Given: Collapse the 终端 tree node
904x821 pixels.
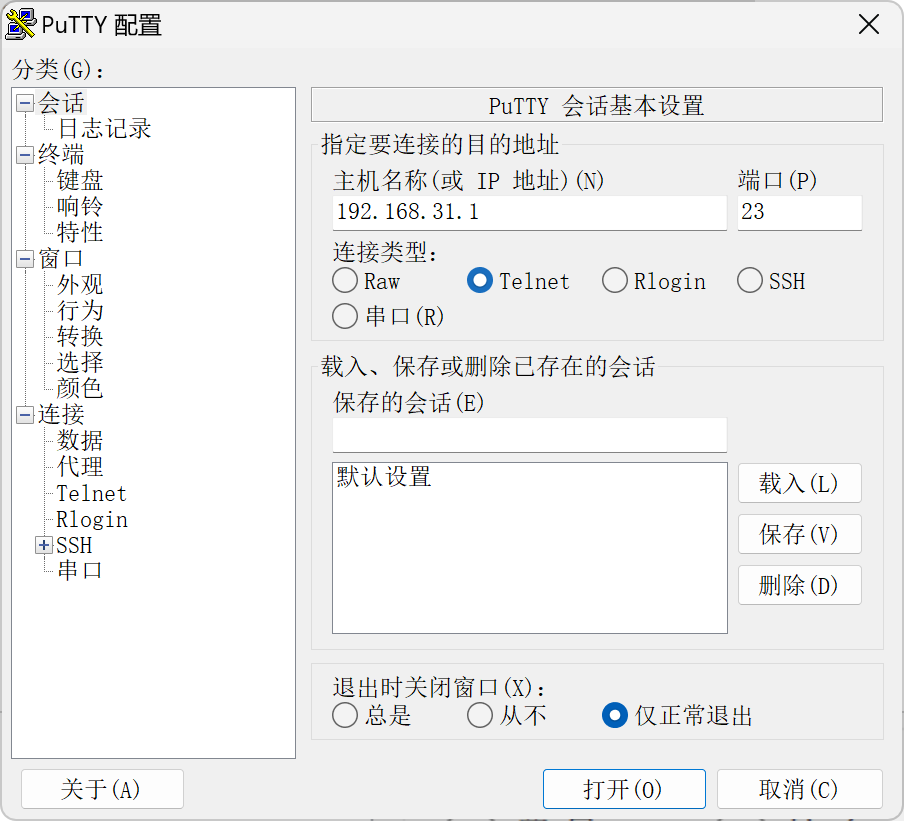Looking at the screenshot, I should (x=25, y=155).
